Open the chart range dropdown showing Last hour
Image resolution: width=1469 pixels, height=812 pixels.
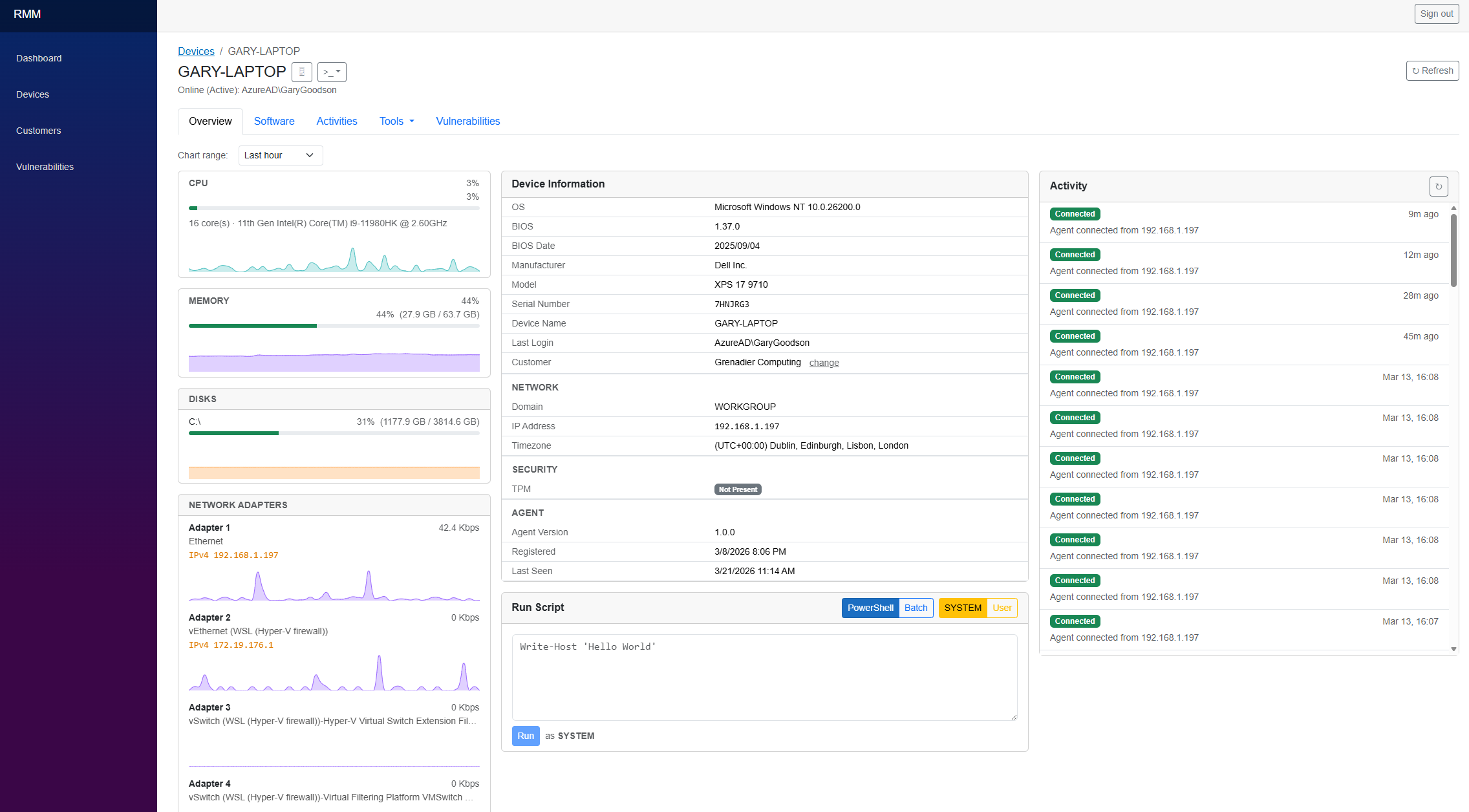pos(280,155)
